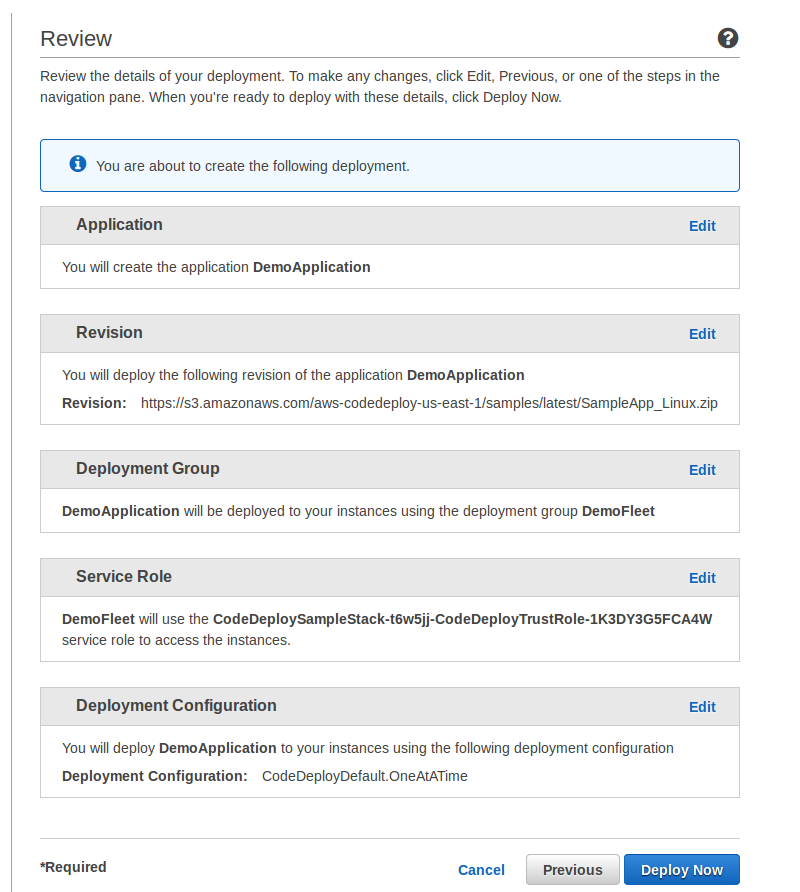Viewport: 800px width, 892px height.
Task: Click the CodeDeployTrustRole service role name
Action: tap(463, 619)
